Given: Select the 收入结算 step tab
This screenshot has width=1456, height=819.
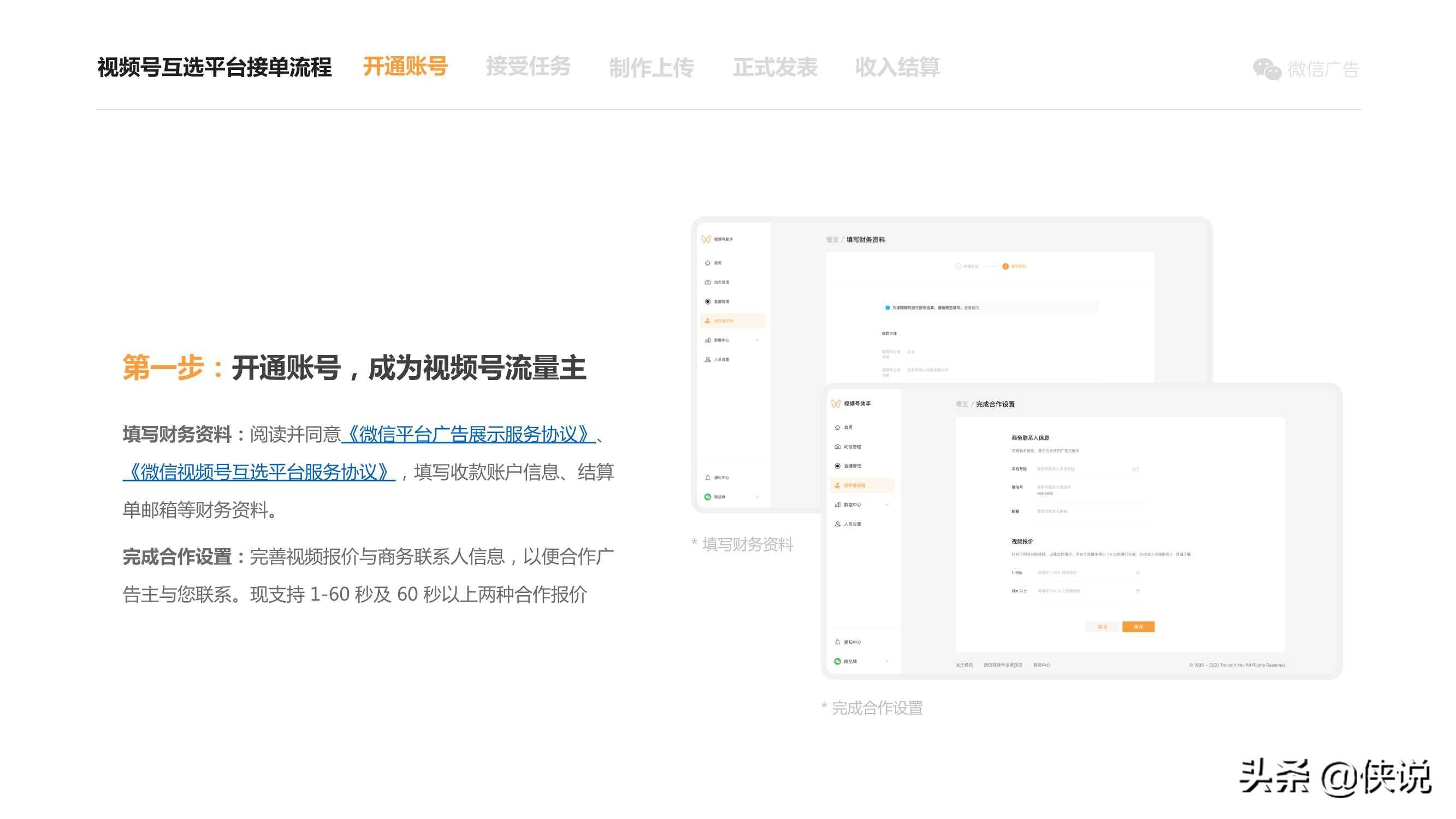Looking at the screenshot, I should click(897, 67).
